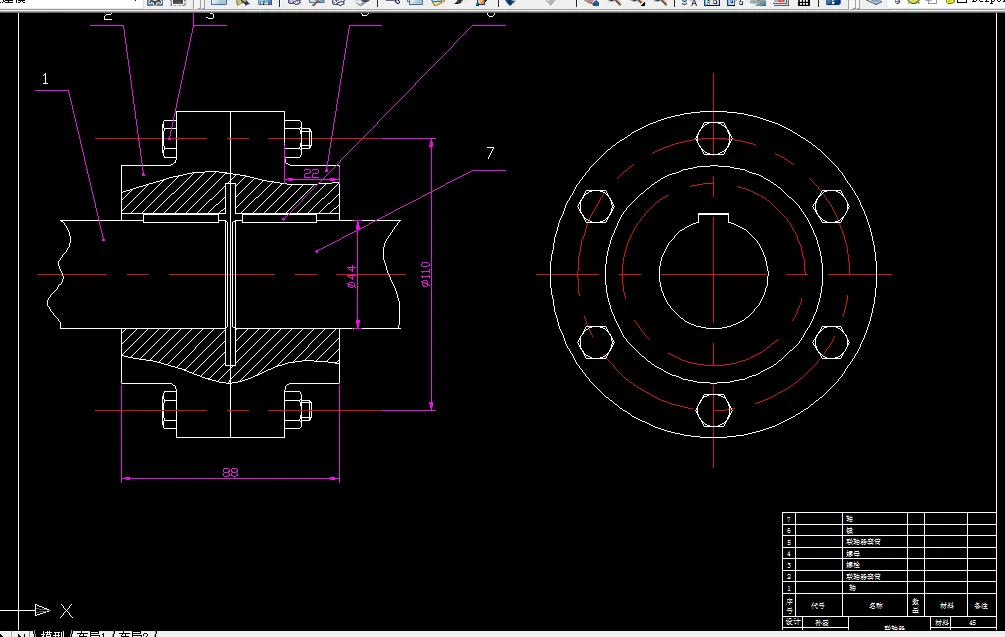
Task: Click the 设计 cell in the title block
Action: click(793, 622)
